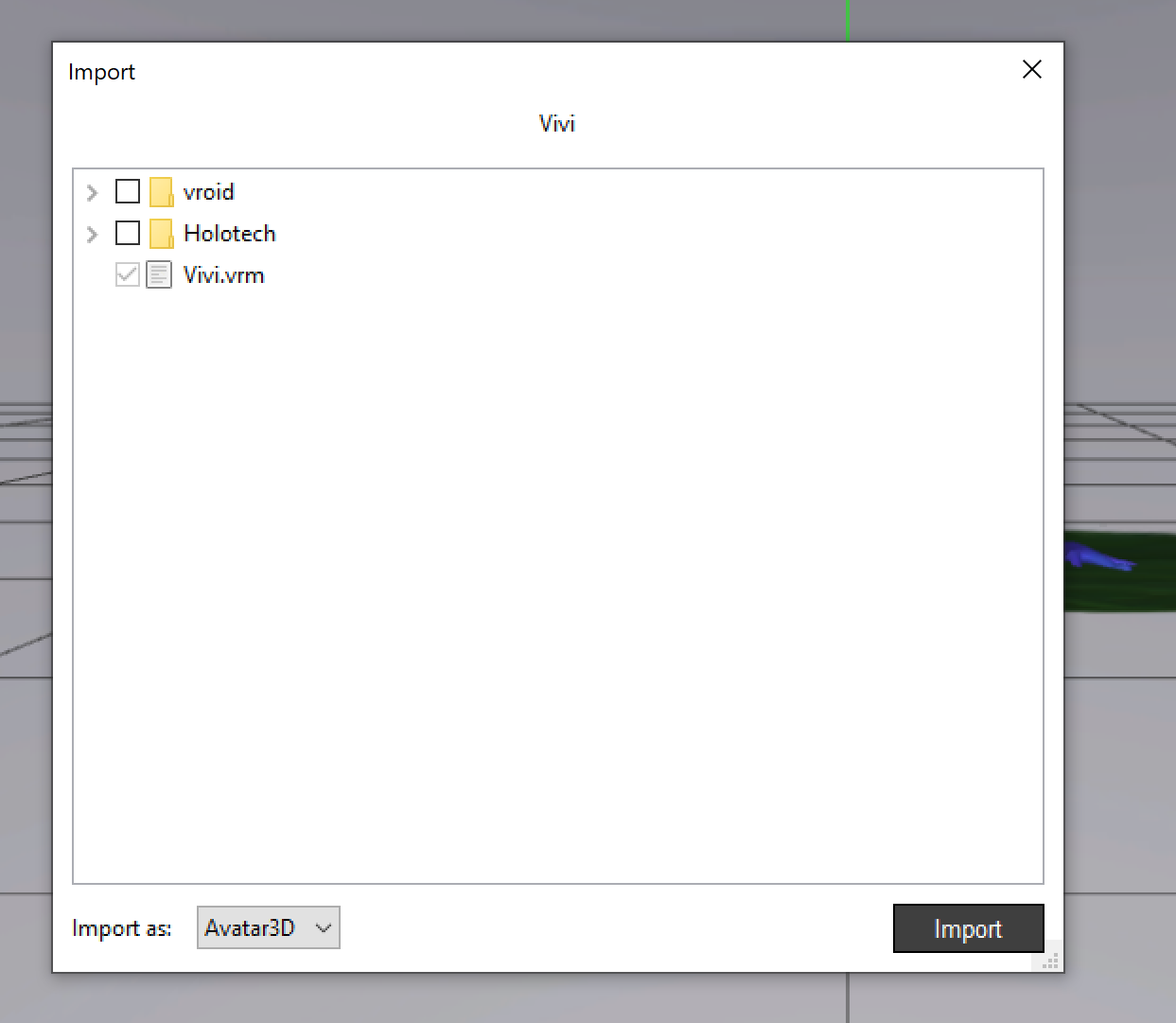Select Vivi.vrm in the file tree
This screenshot has height=1023, width=1176.
coord(224,274)
